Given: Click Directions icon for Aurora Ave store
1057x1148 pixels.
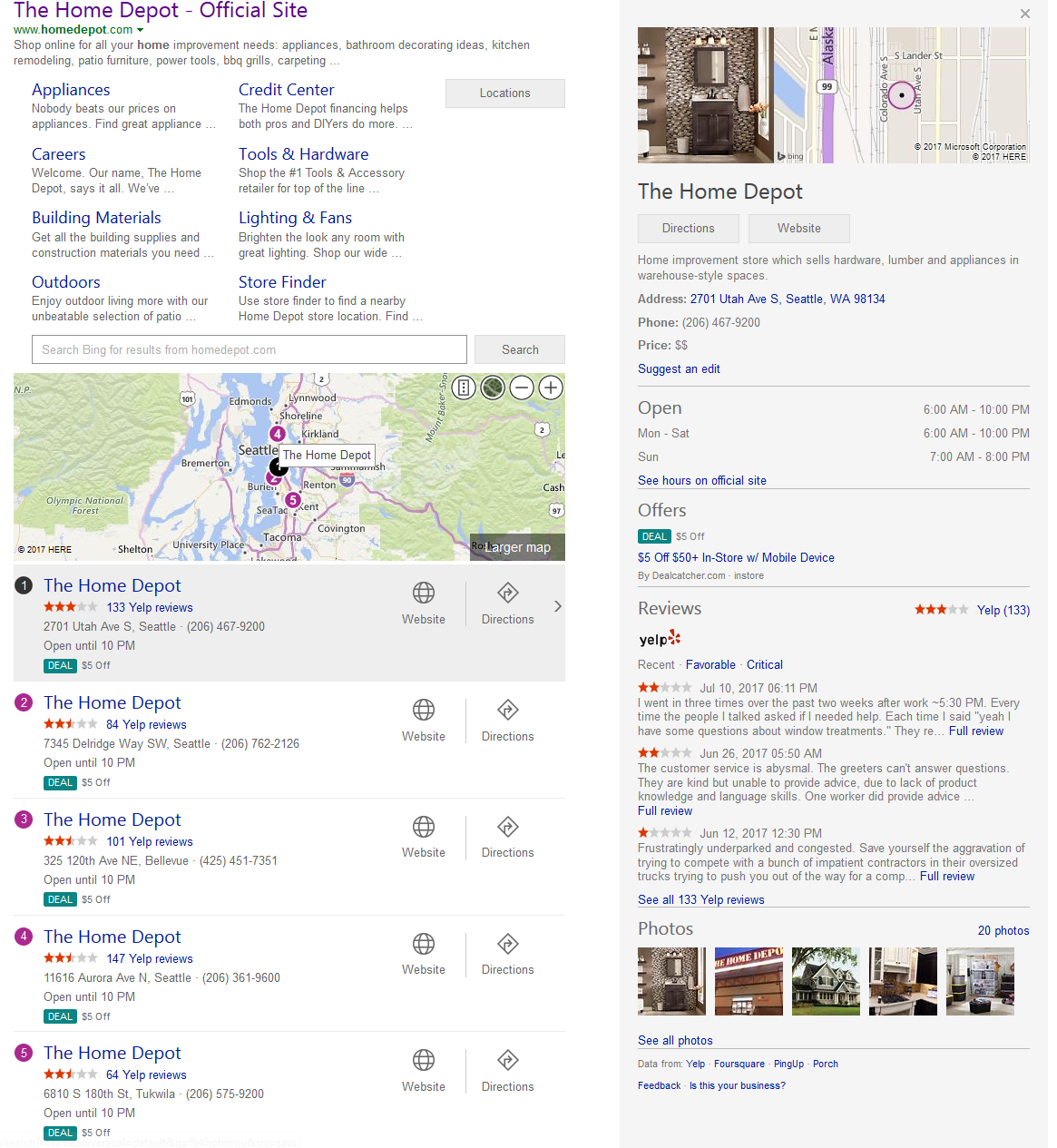Looking at the screenshot, I should pos(508,944).
